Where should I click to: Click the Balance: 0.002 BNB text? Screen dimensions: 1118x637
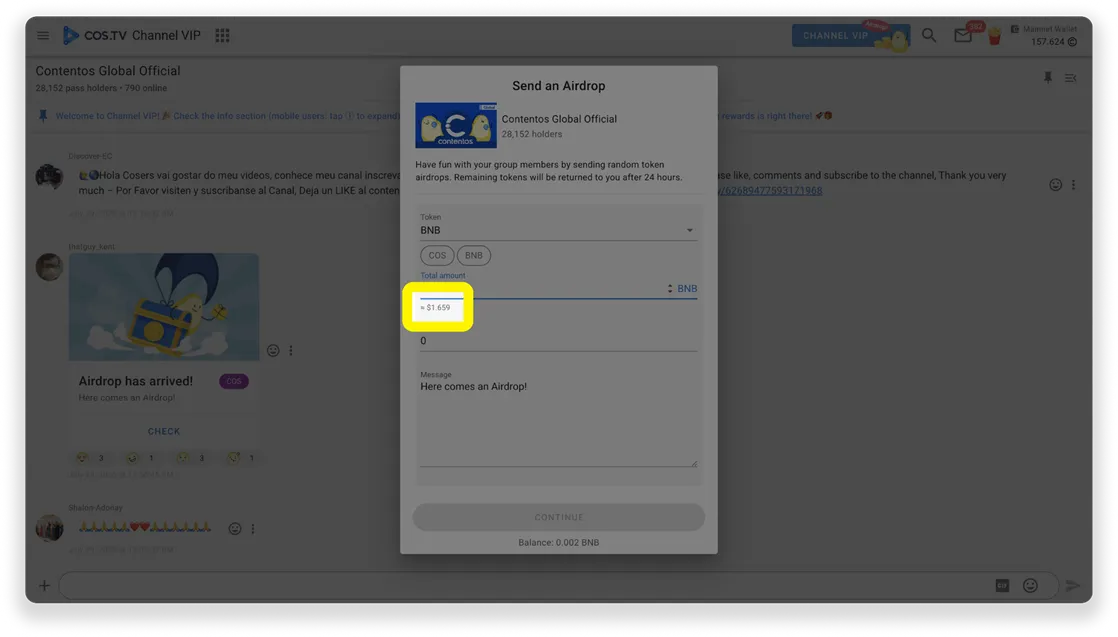click(558, 542)
